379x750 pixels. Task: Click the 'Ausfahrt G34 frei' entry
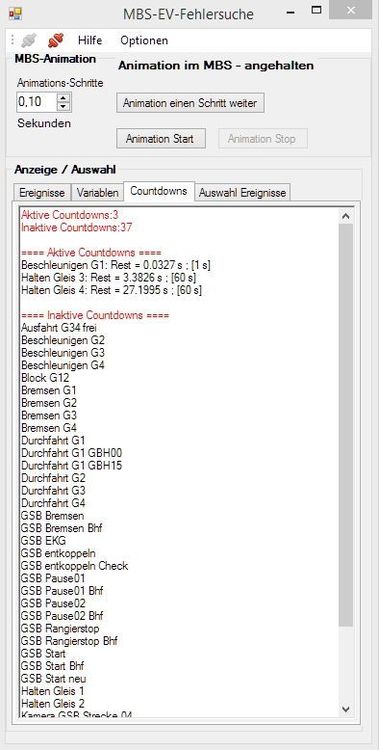pyautogui.click(x=59, y=328)
